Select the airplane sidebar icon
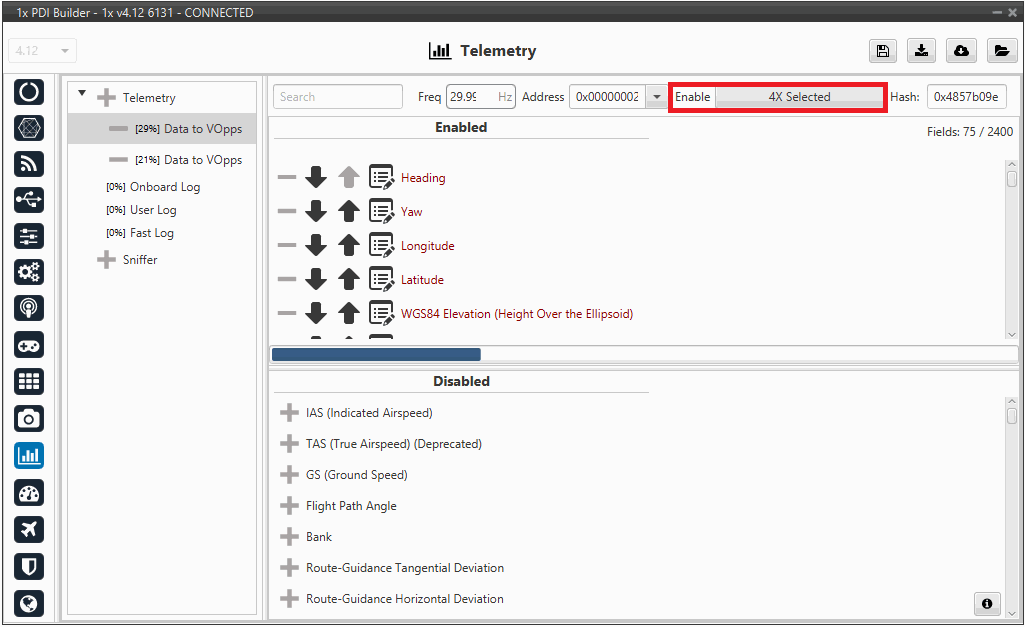Screen dimensions: 1025x627 tap(29, 529)
